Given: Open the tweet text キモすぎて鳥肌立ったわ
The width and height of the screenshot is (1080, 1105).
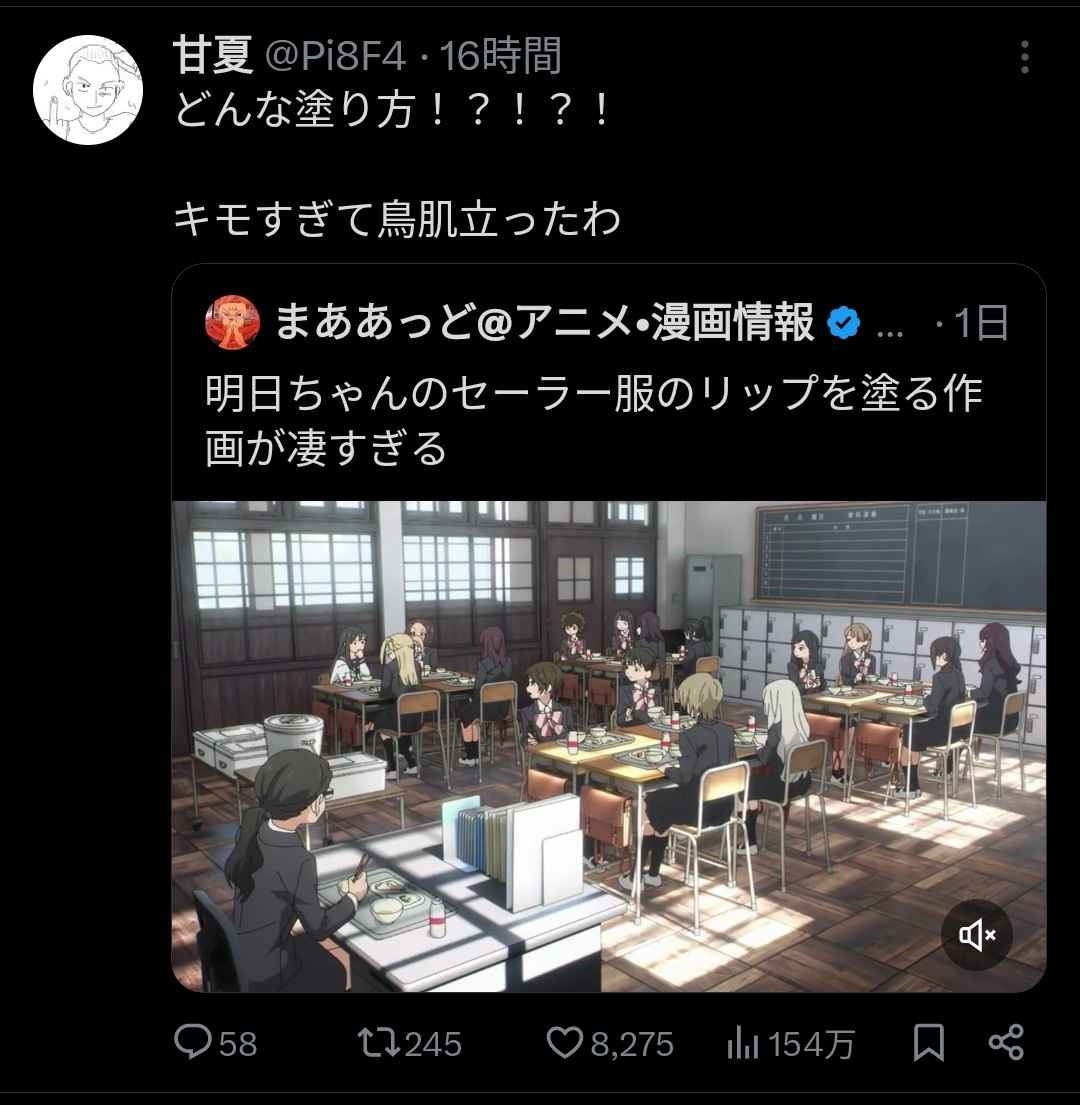Looking at the screenshot, I should pyautogui.click(x=397, y=219).
